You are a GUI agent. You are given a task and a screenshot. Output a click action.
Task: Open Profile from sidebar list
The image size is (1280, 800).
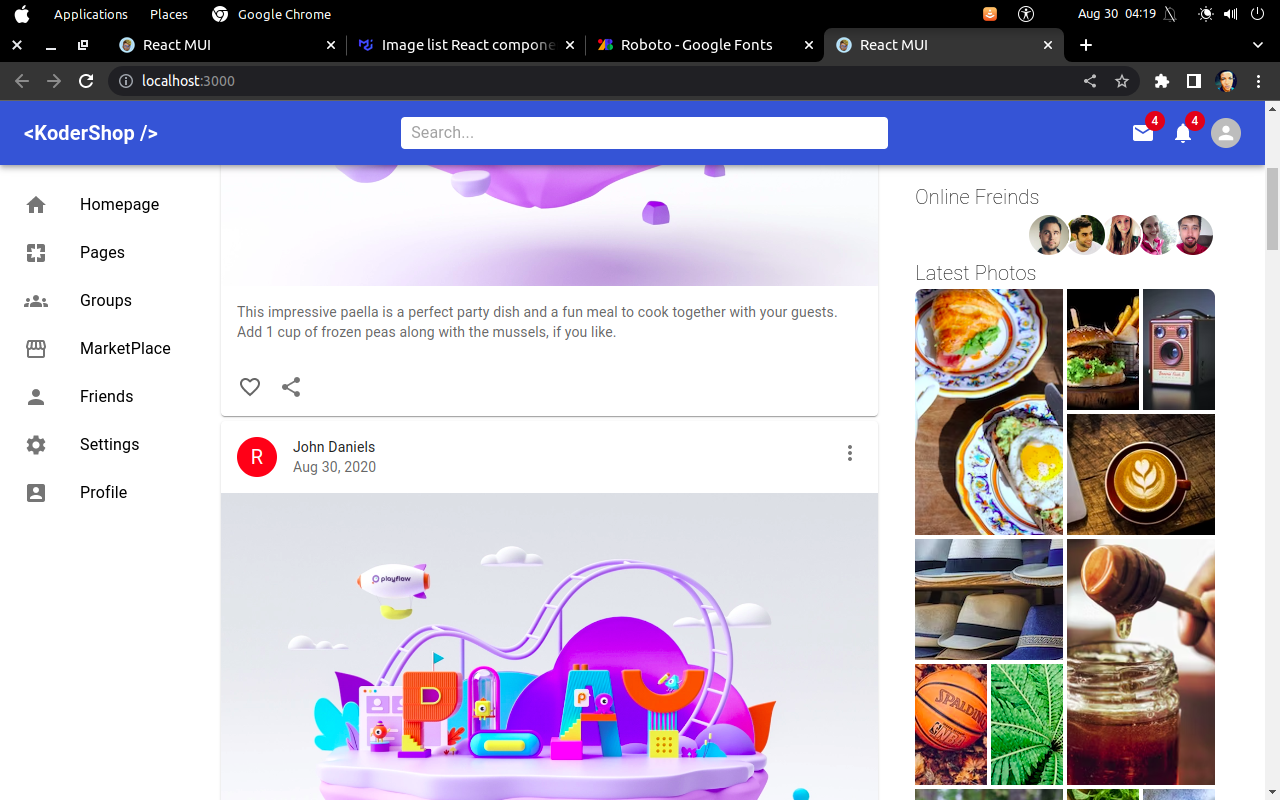(104, 492)
